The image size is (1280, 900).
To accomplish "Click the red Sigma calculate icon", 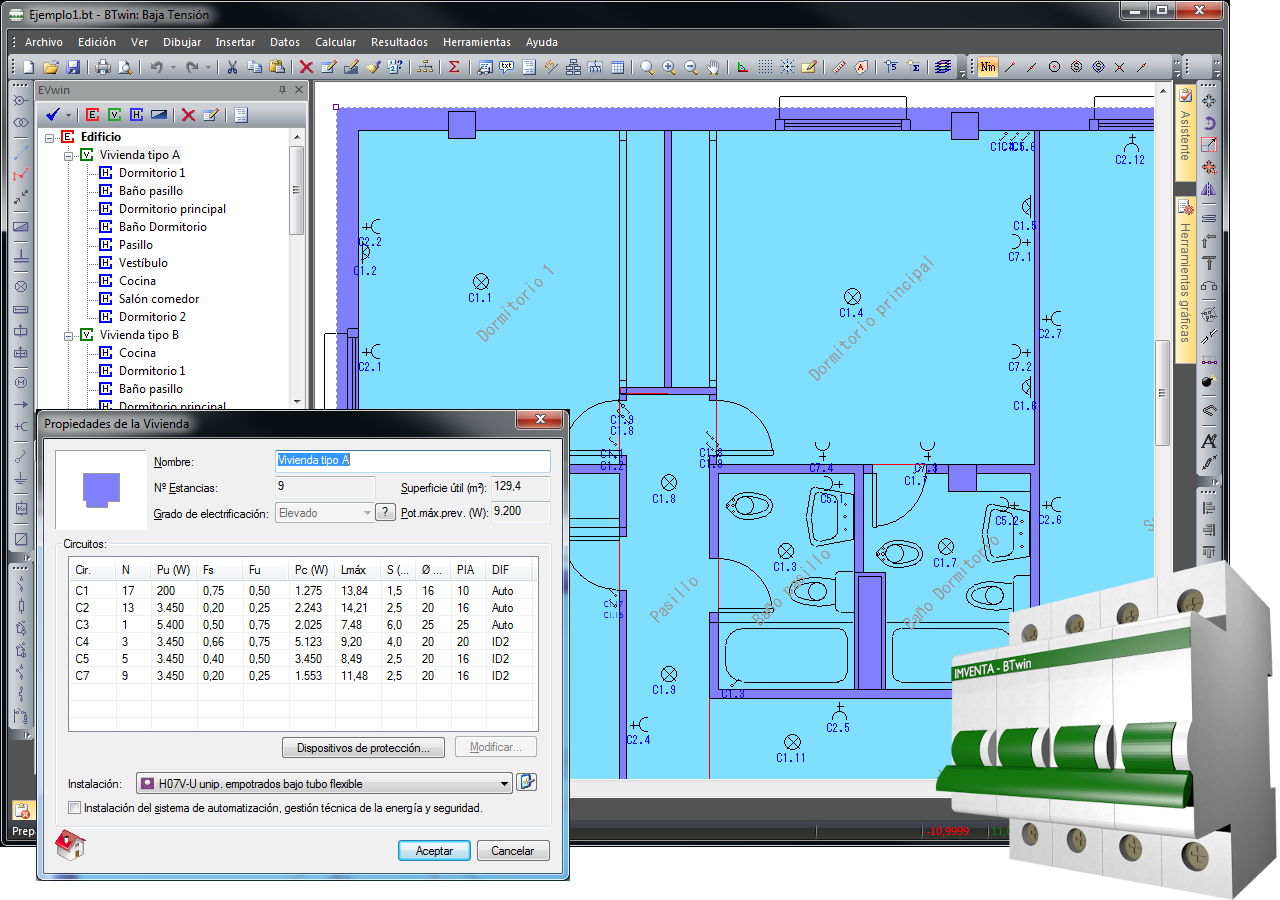I will click(454, 67).
